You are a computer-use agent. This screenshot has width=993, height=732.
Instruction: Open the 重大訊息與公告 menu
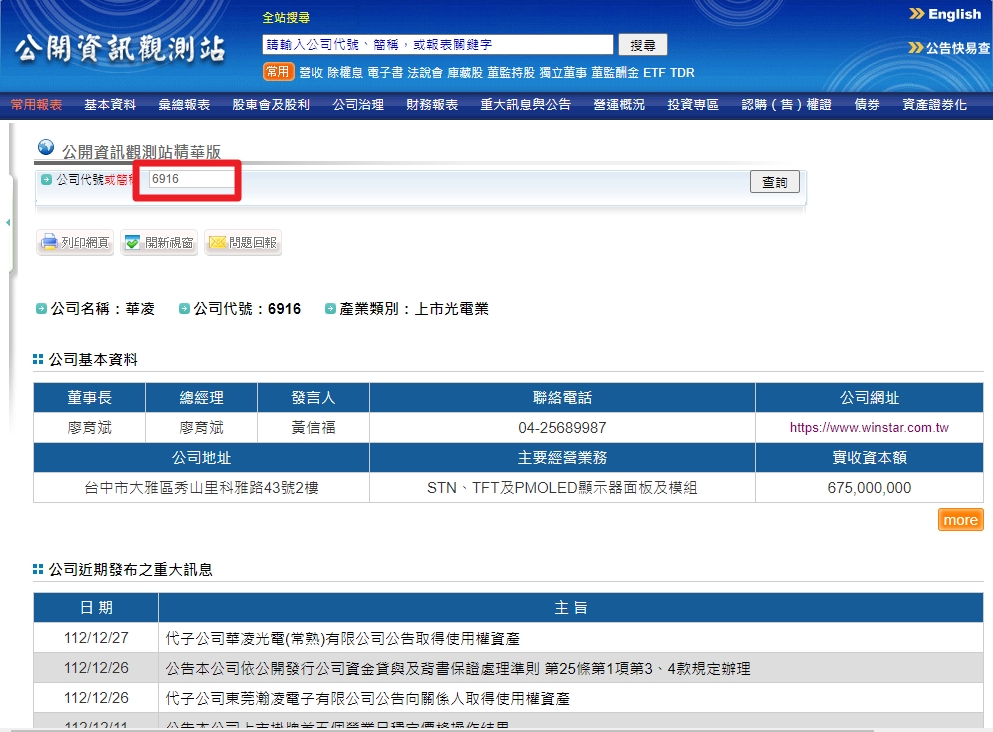tap(526, 104)
